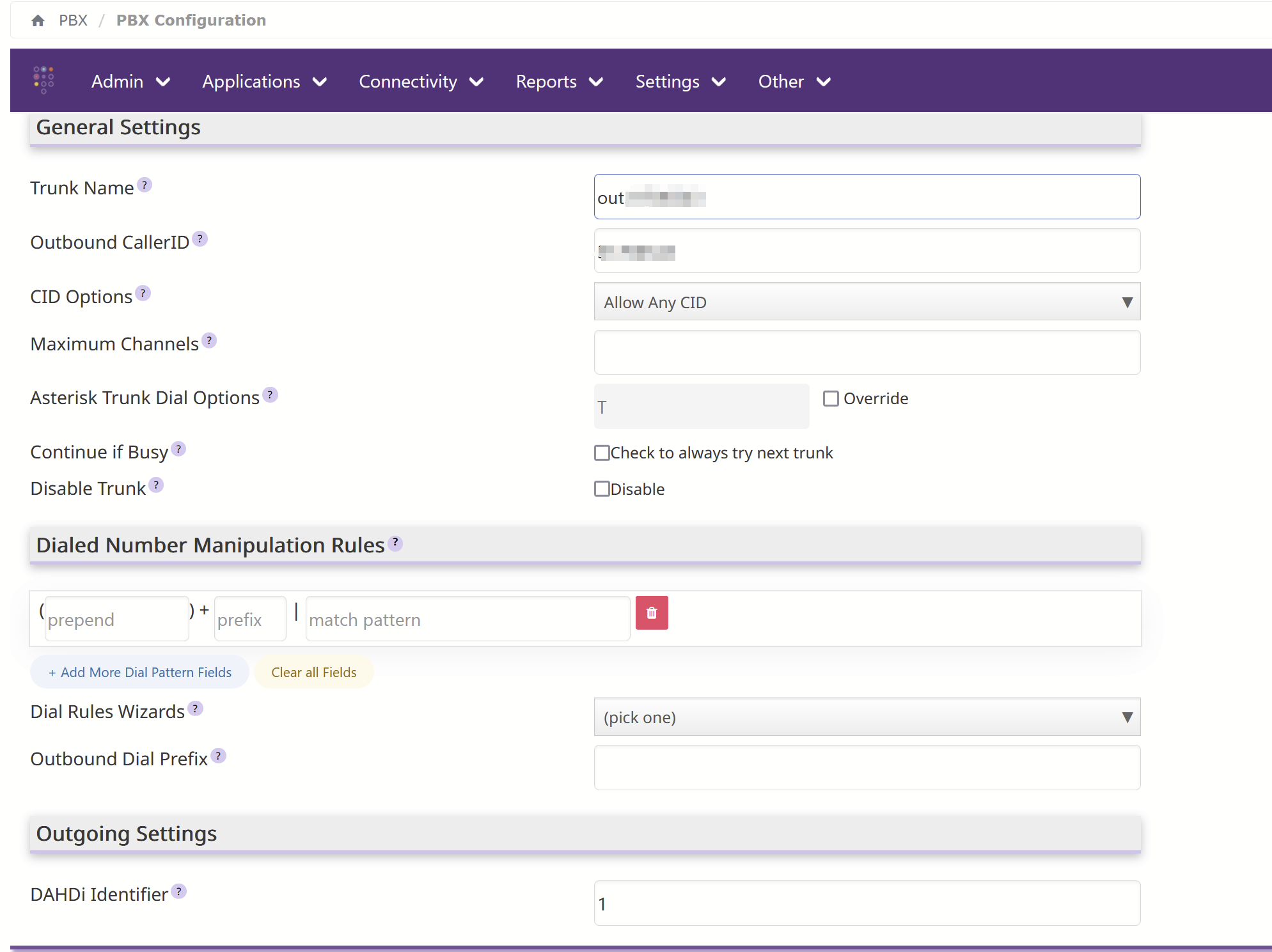The width and height of the screenshot is (1272, 952).
Task: Focus the Outbound CallerID input
Action: (x=867, y=251)
